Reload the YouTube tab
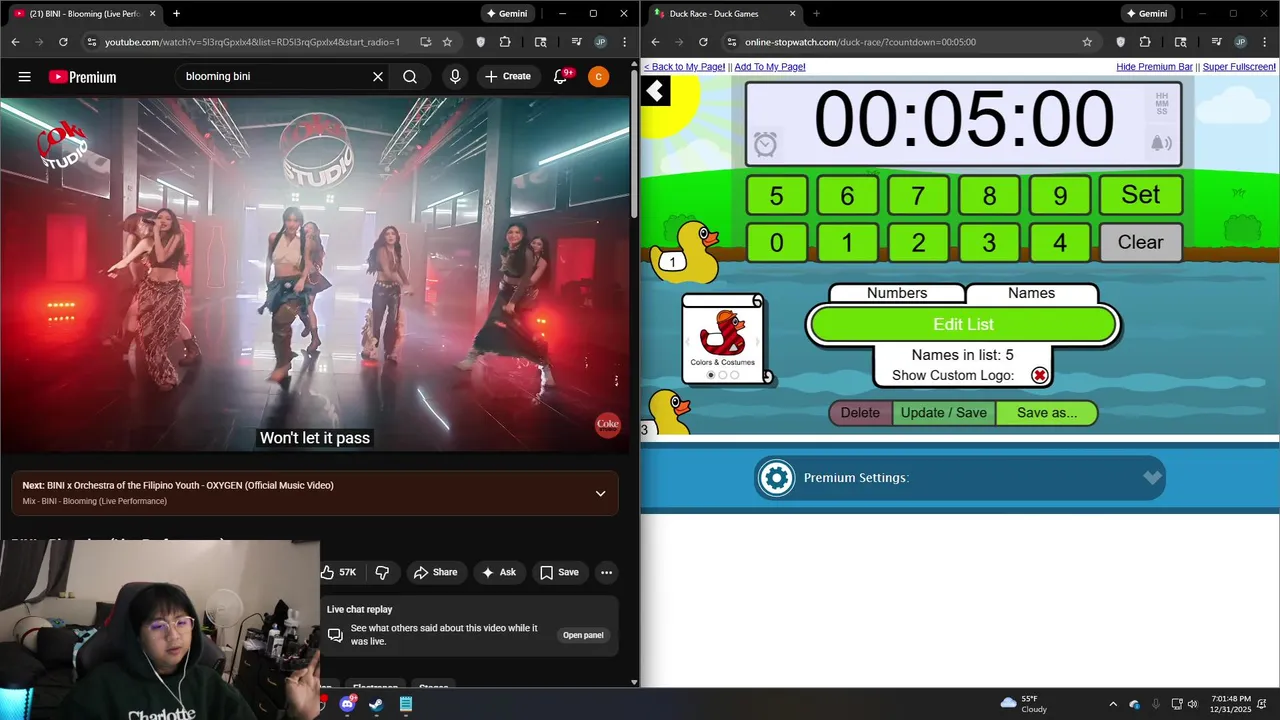The width and height of the screenshot is (1280, 720). (x=63, y=42)
